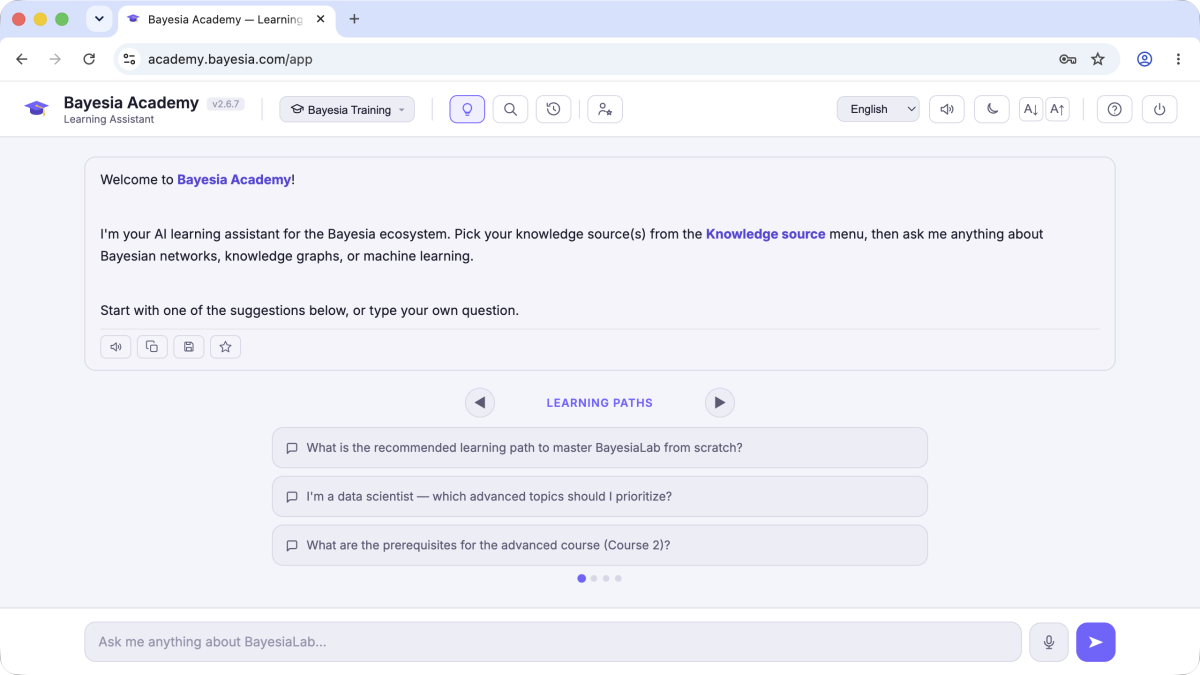Click the browser forward arrow
The width and height of the screenshot is (1200, 675).
[x=55, y=59]
